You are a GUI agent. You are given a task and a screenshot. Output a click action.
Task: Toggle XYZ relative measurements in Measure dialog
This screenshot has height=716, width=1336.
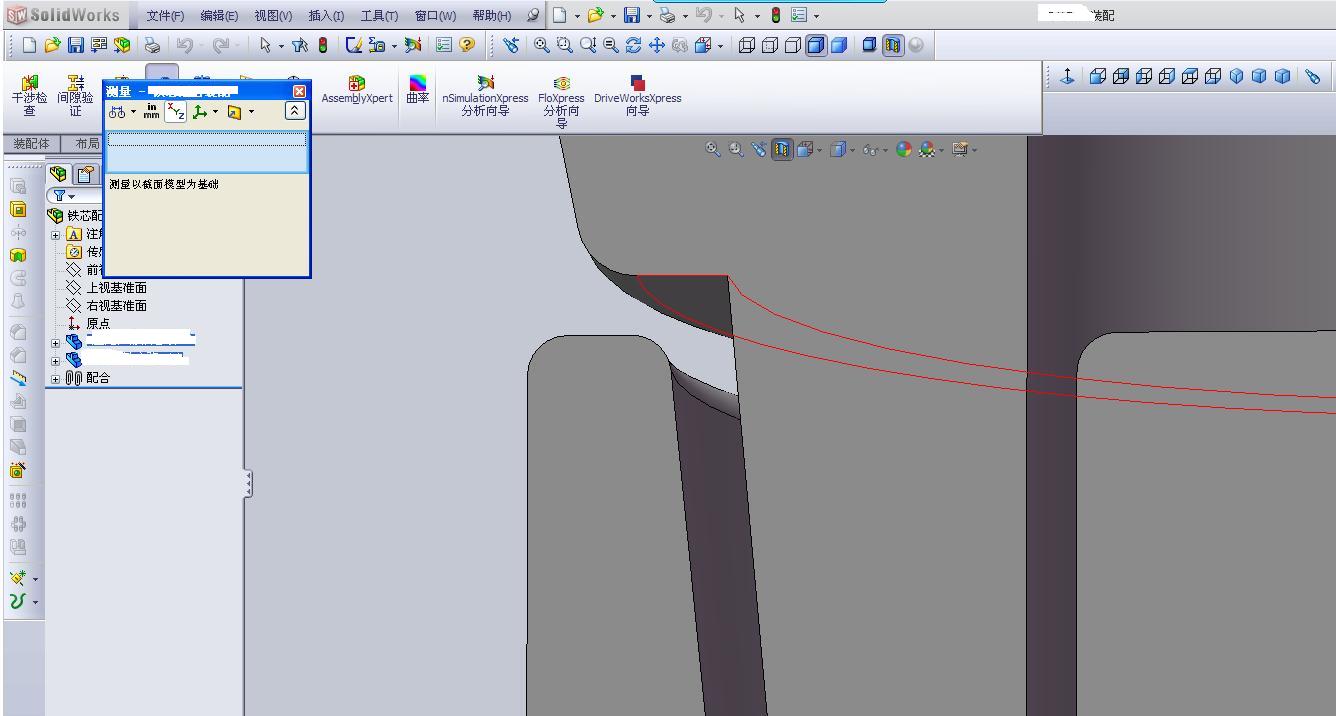coord(176,111)
